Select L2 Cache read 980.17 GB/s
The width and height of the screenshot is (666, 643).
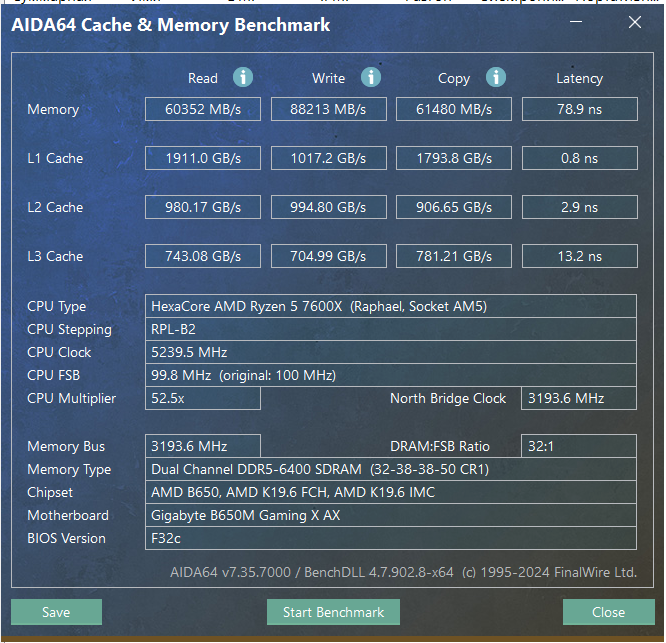(x=203, y=207)
